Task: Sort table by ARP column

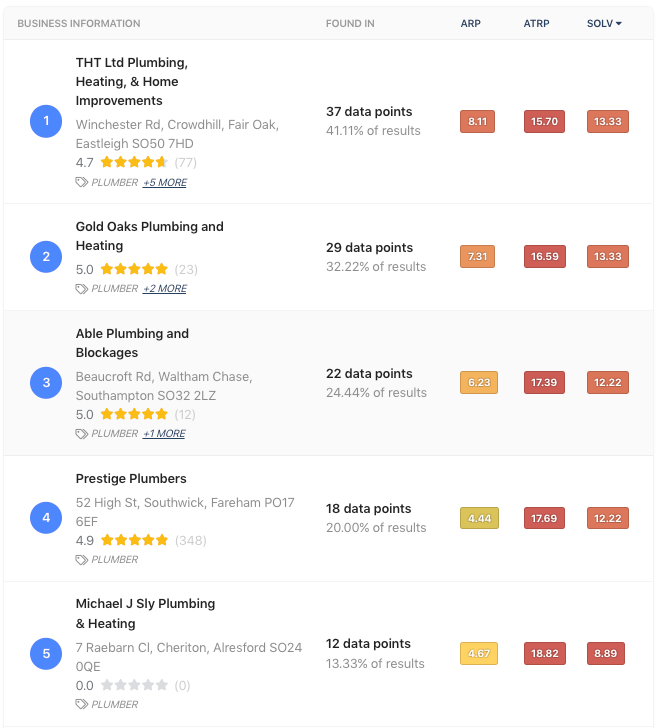Action: click(x=470, y=23)
